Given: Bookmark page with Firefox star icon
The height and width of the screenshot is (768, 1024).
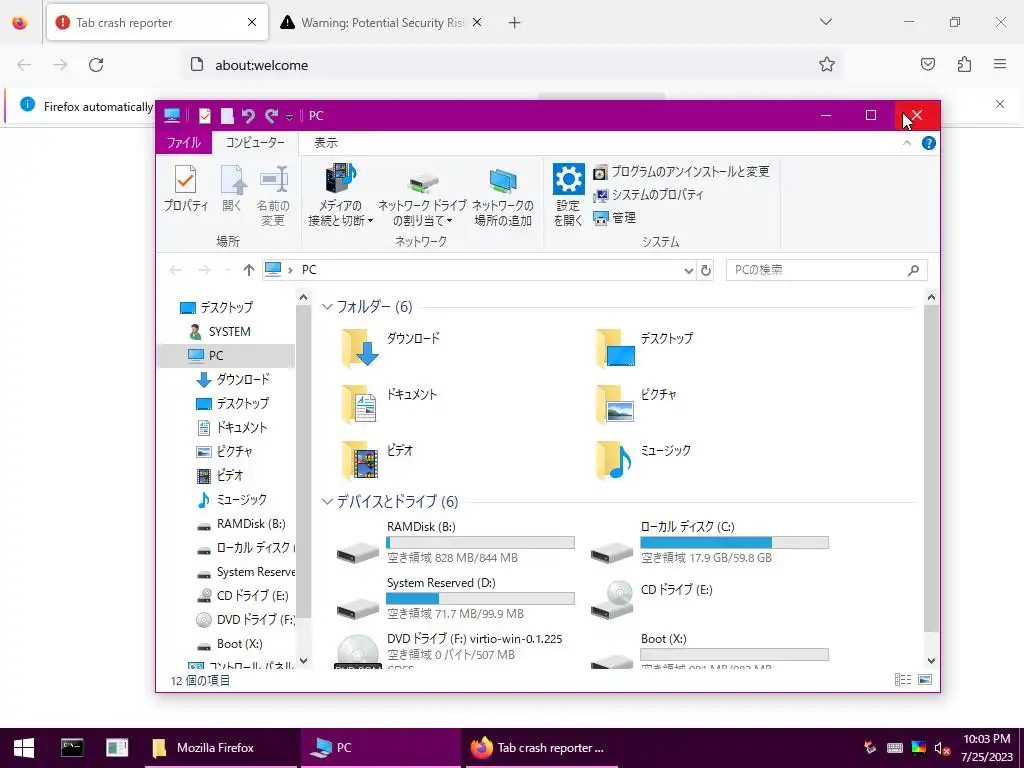Looking at the screenshot, I should (x=827, y=64).
